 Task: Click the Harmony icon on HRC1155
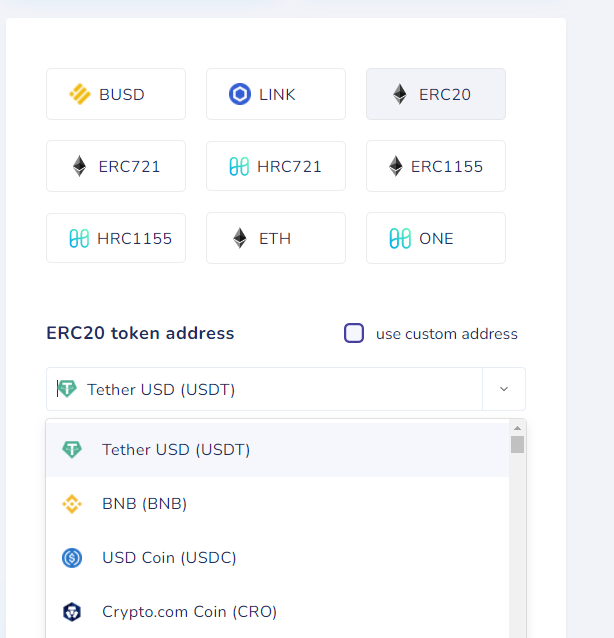(79, 239)
